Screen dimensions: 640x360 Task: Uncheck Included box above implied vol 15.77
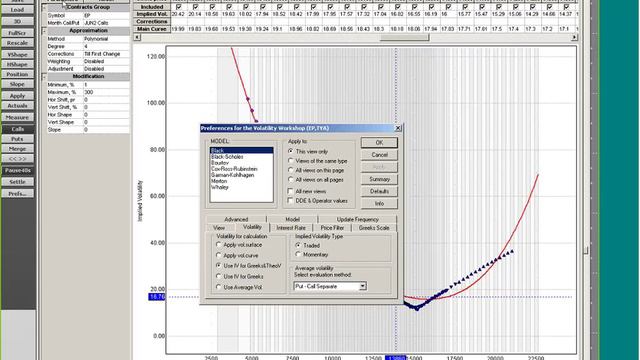click(464, 7)
